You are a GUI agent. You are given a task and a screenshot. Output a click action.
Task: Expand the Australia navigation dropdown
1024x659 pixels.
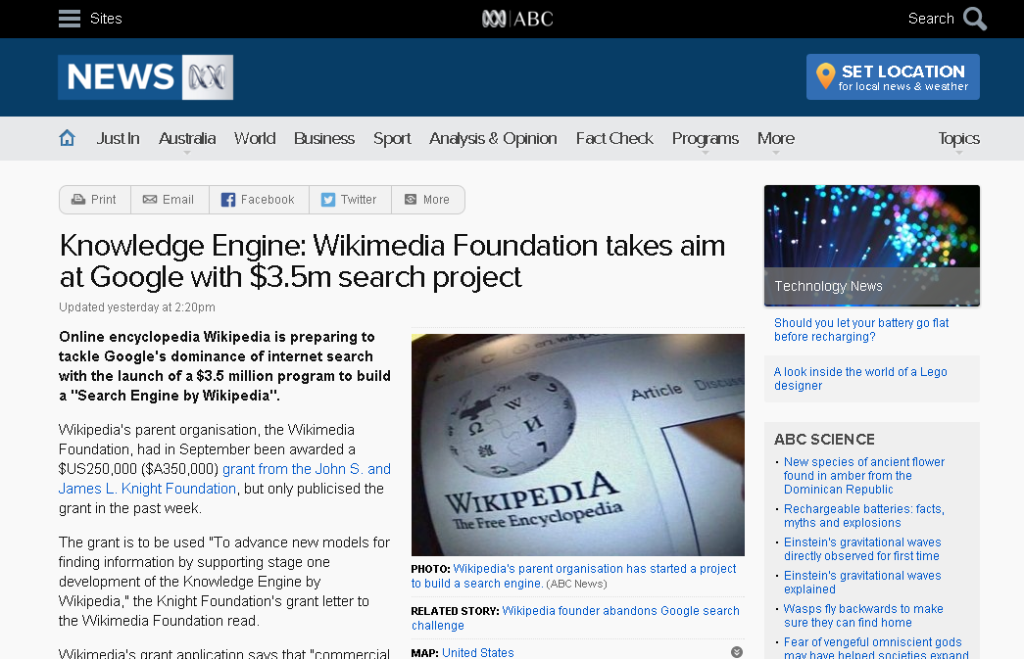pyautogui.click(x=187, y=139)
